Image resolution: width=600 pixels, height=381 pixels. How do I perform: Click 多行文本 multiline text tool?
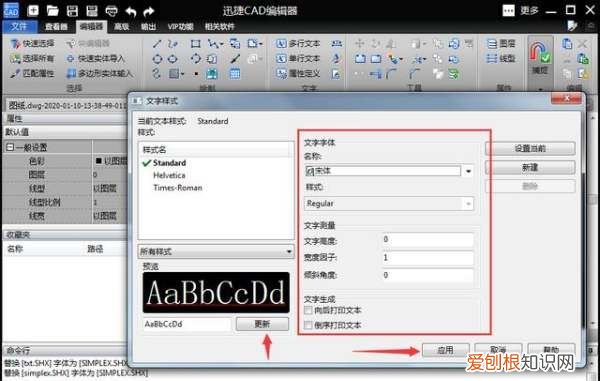coord(298,44)
